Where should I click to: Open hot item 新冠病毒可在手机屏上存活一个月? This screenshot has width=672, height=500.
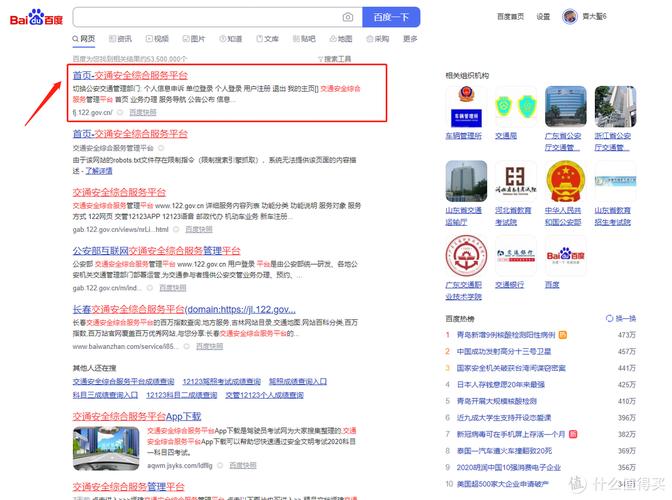pyautogui.click(x=511, y=434)
